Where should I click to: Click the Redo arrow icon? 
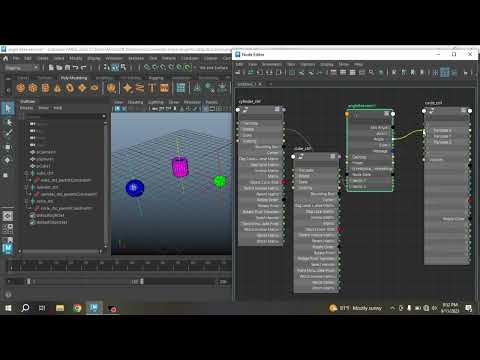[x=83, y=68]
